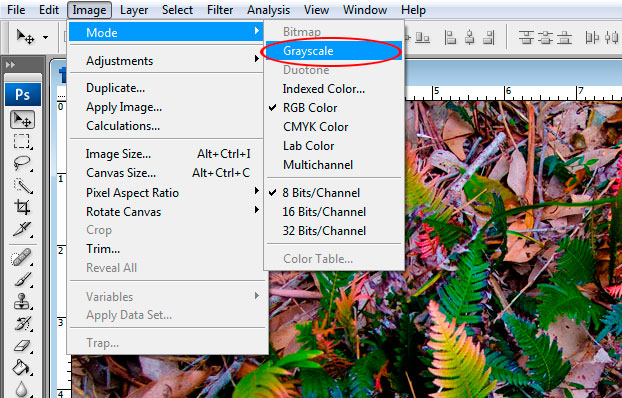
Task: Select the Paint Bucket tool
Action: tap(23, 368)
